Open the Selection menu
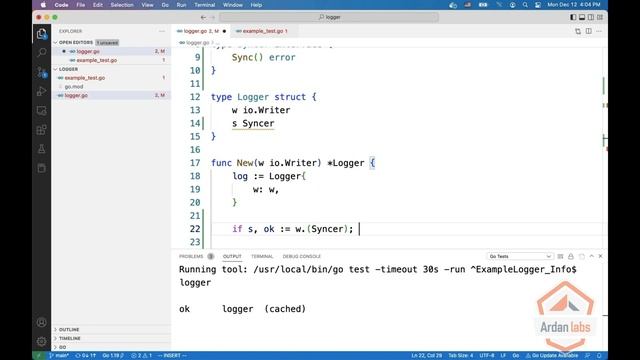Image resolution: width=640 pixels, height=360 pixels. click(x=122, y=5)
